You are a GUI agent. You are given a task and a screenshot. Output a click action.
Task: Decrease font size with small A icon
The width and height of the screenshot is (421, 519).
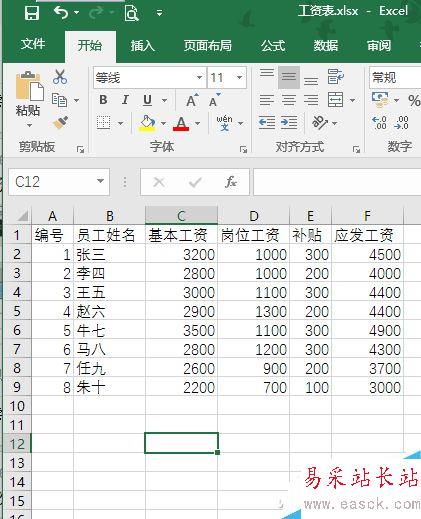pyautogui.click(x=214, y=100)
